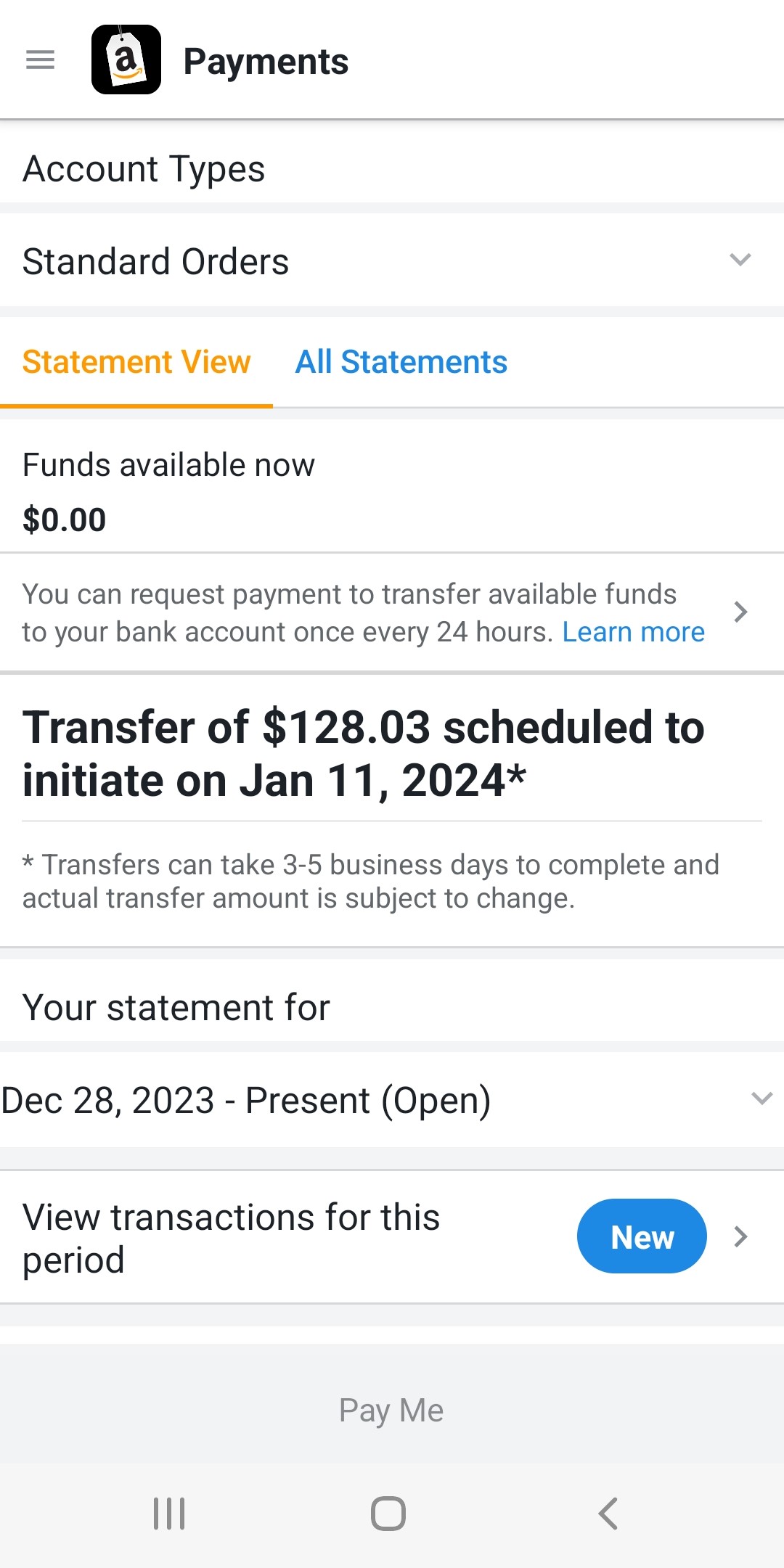Tap the Amazon Seller app logo
The image size is (784, 1568).
pyautogui.click(x=126, y=59)
